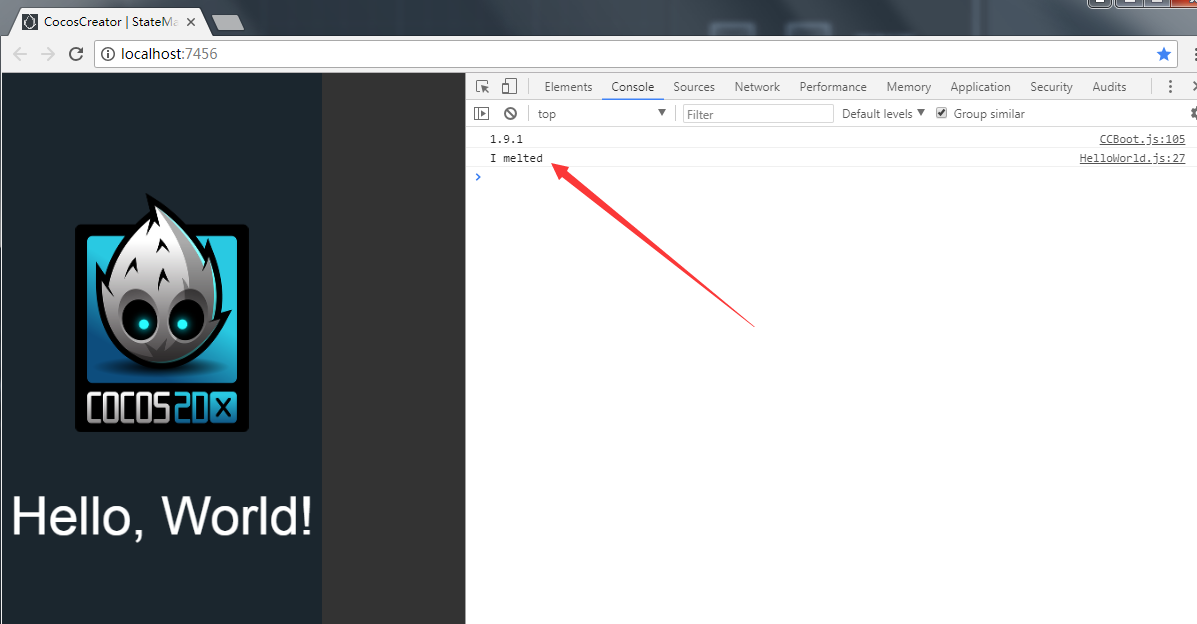This screenshot has height=624, width=1197.
Task: View site information icon in address bar
Action: pyautogui.click(x=108, y=53)
